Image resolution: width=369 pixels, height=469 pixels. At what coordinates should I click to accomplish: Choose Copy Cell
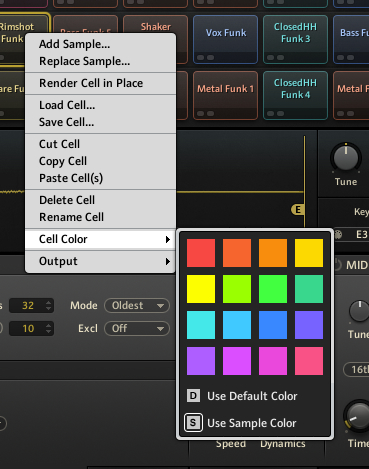coord(100,161)
